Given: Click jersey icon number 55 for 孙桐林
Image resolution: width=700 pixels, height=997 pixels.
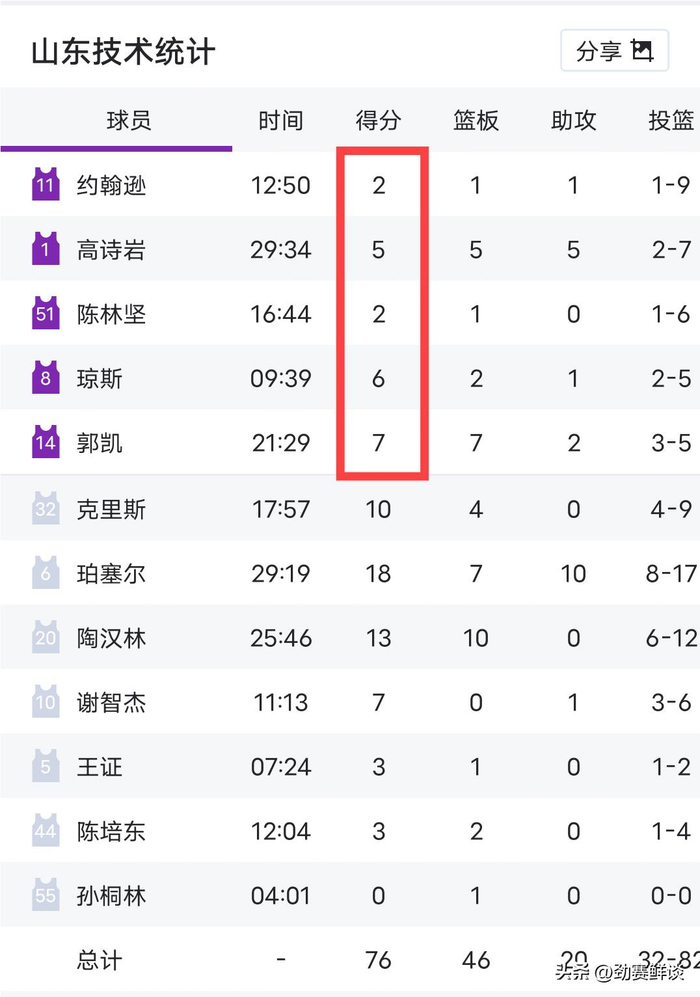Looking at the screenshot, I should [x=44, y=896].
